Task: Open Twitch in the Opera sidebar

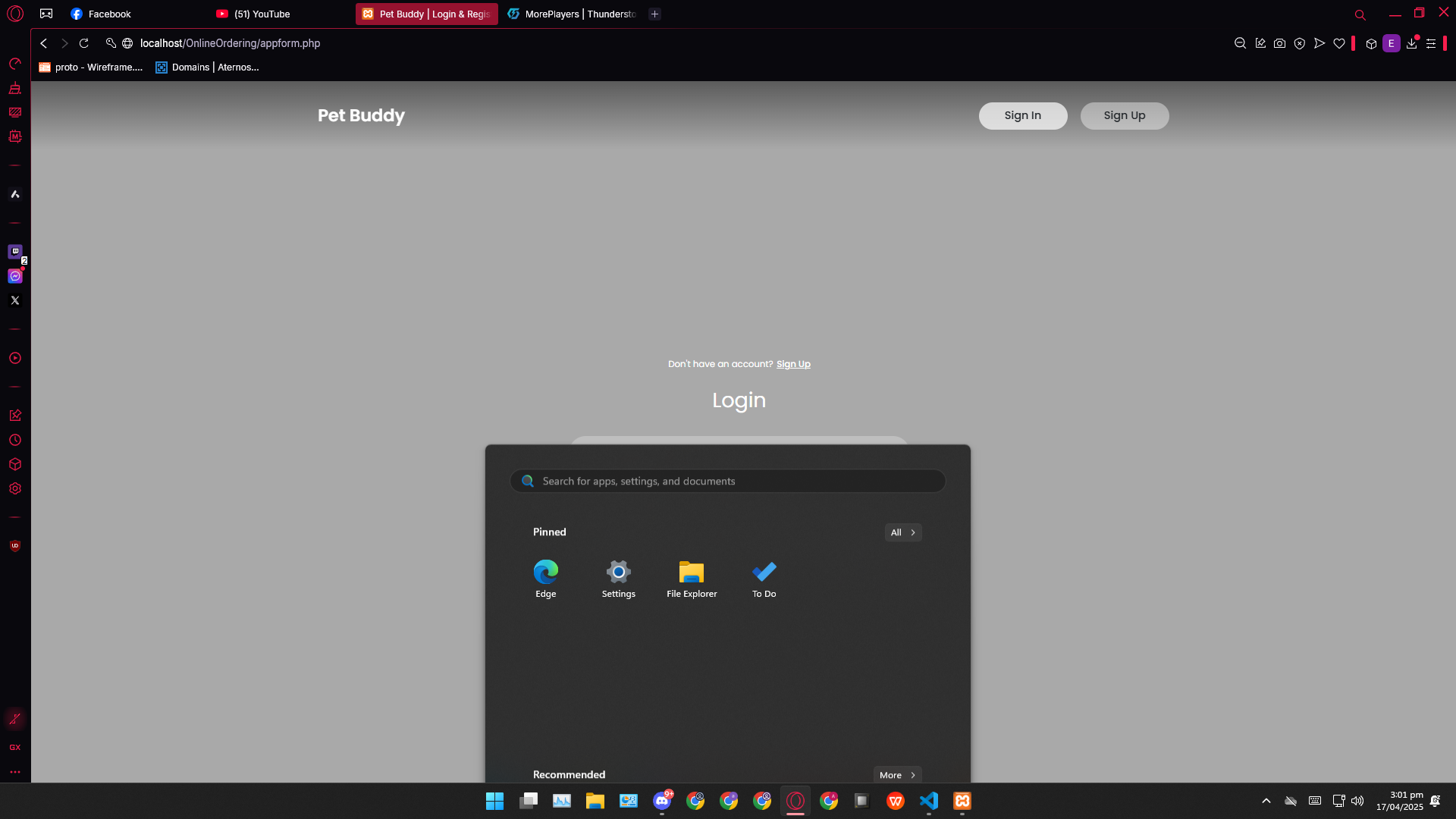Action: click(x=14, y=251)
